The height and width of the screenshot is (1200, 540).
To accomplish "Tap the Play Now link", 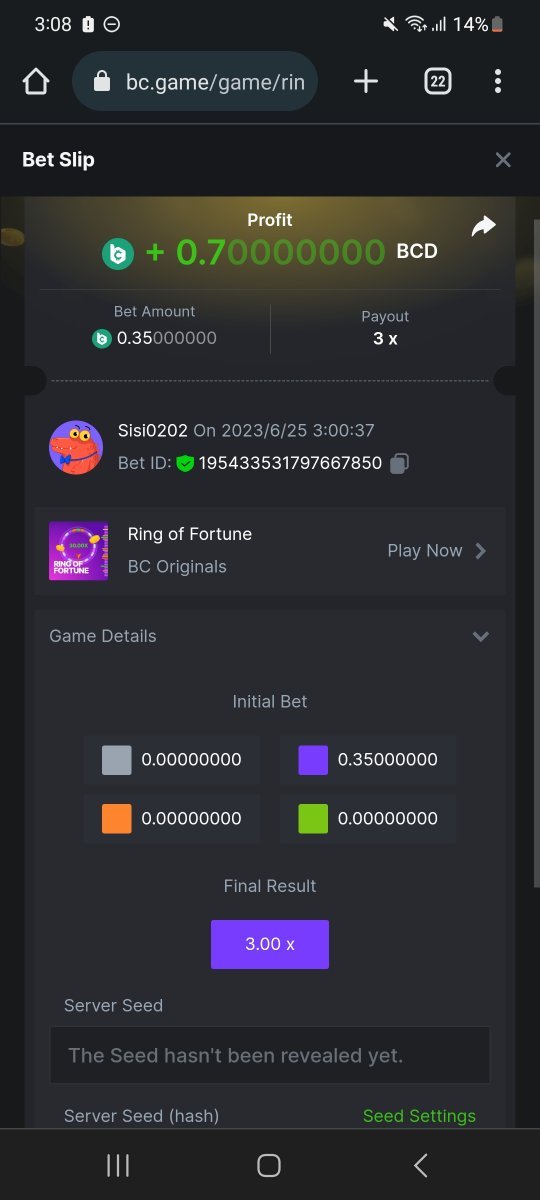I will (425, 550).
